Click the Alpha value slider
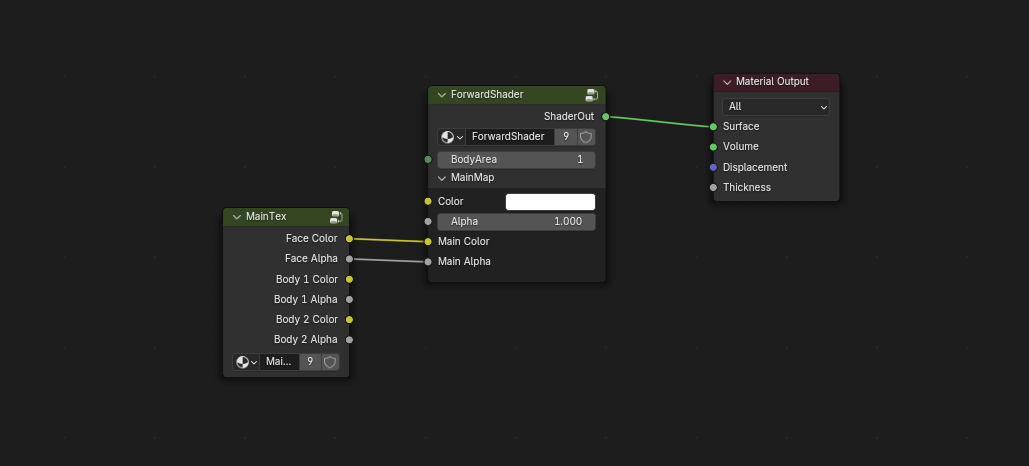 pyautogui.click(x=516, y=222)
